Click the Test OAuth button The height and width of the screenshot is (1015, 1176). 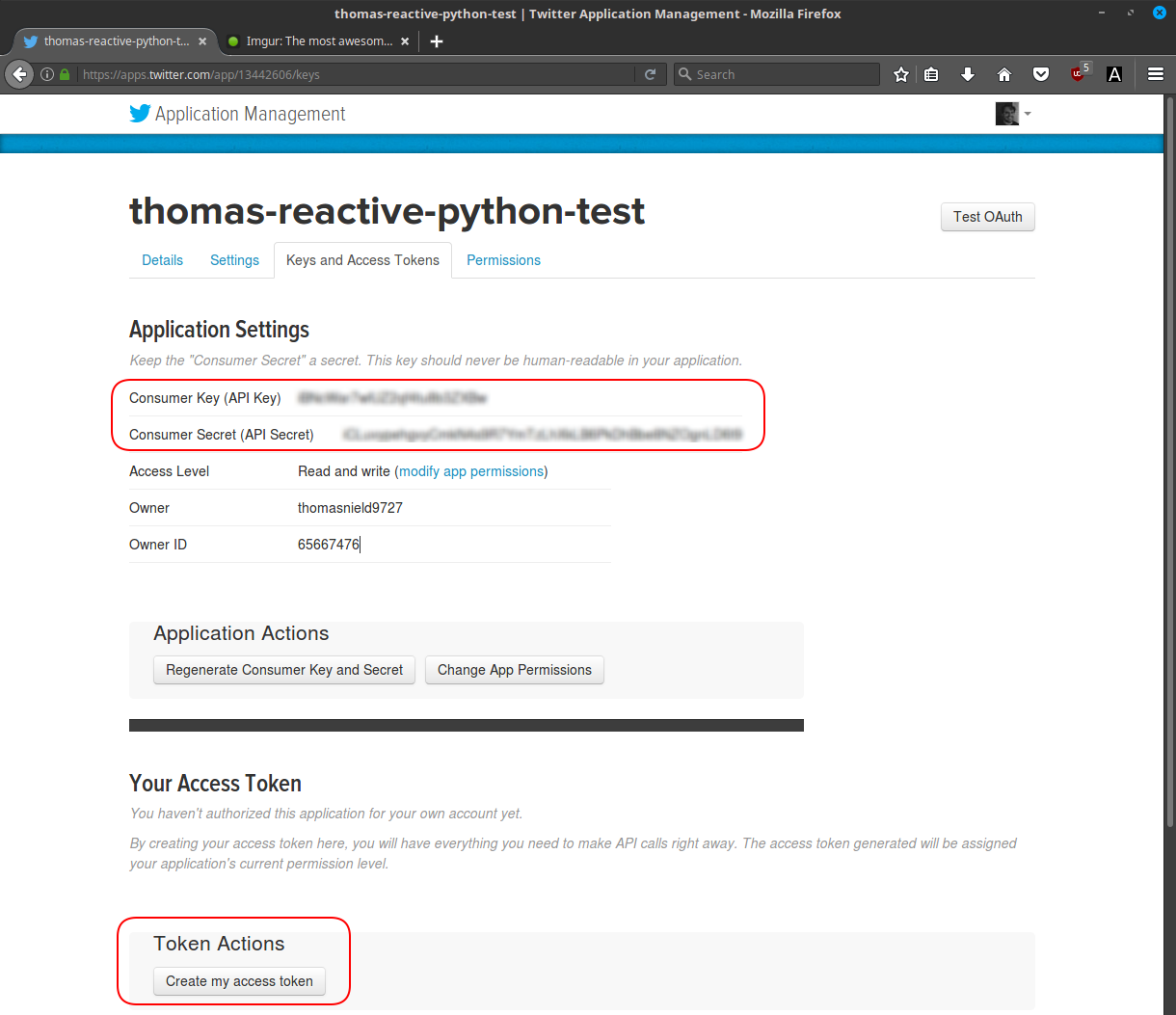[x=987, y=217]
